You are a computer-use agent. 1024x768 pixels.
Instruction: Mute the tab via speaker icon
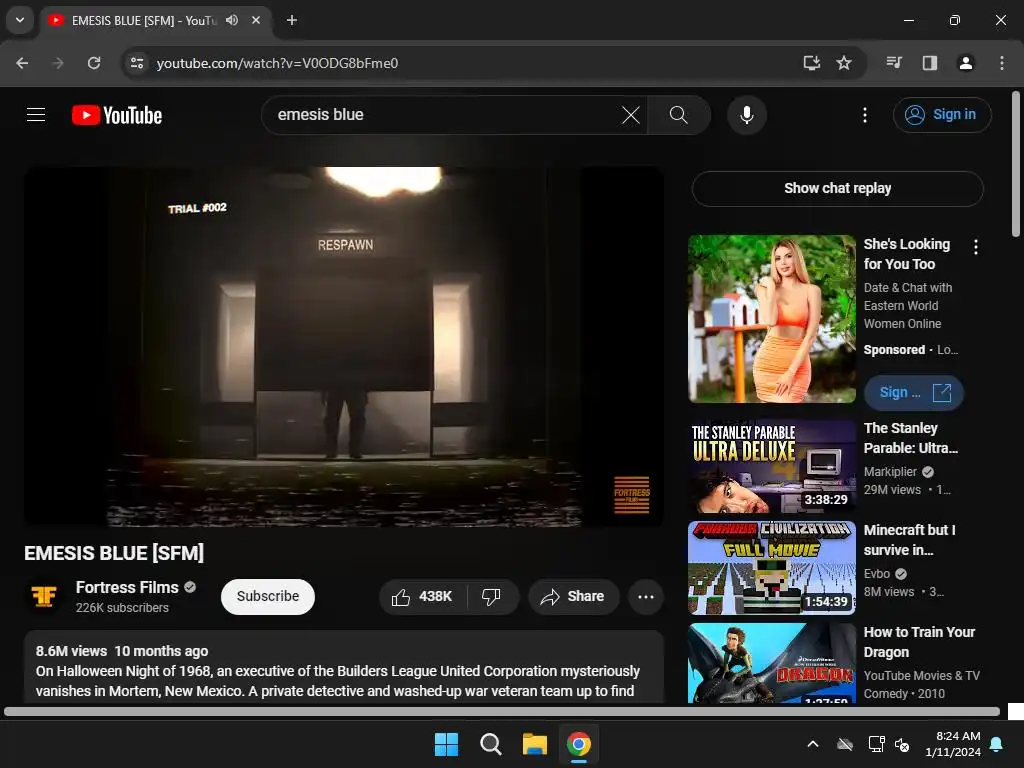click(x=232, y=20)
